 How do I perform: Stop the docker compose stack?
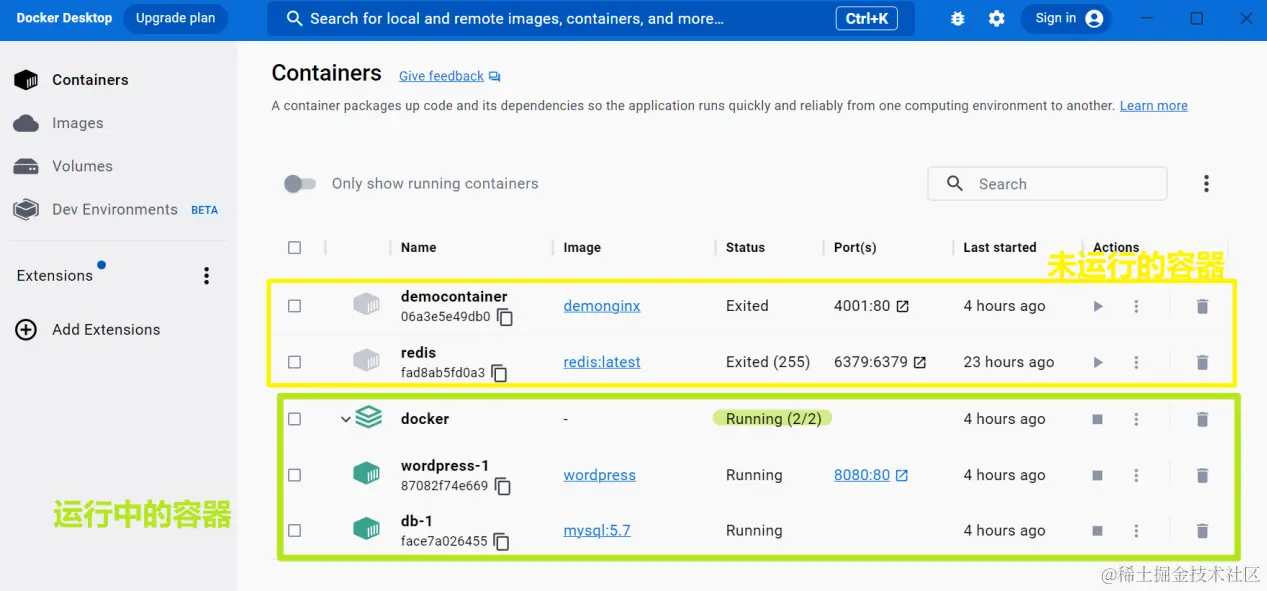pyautogui.click(x=1098, y=420)
